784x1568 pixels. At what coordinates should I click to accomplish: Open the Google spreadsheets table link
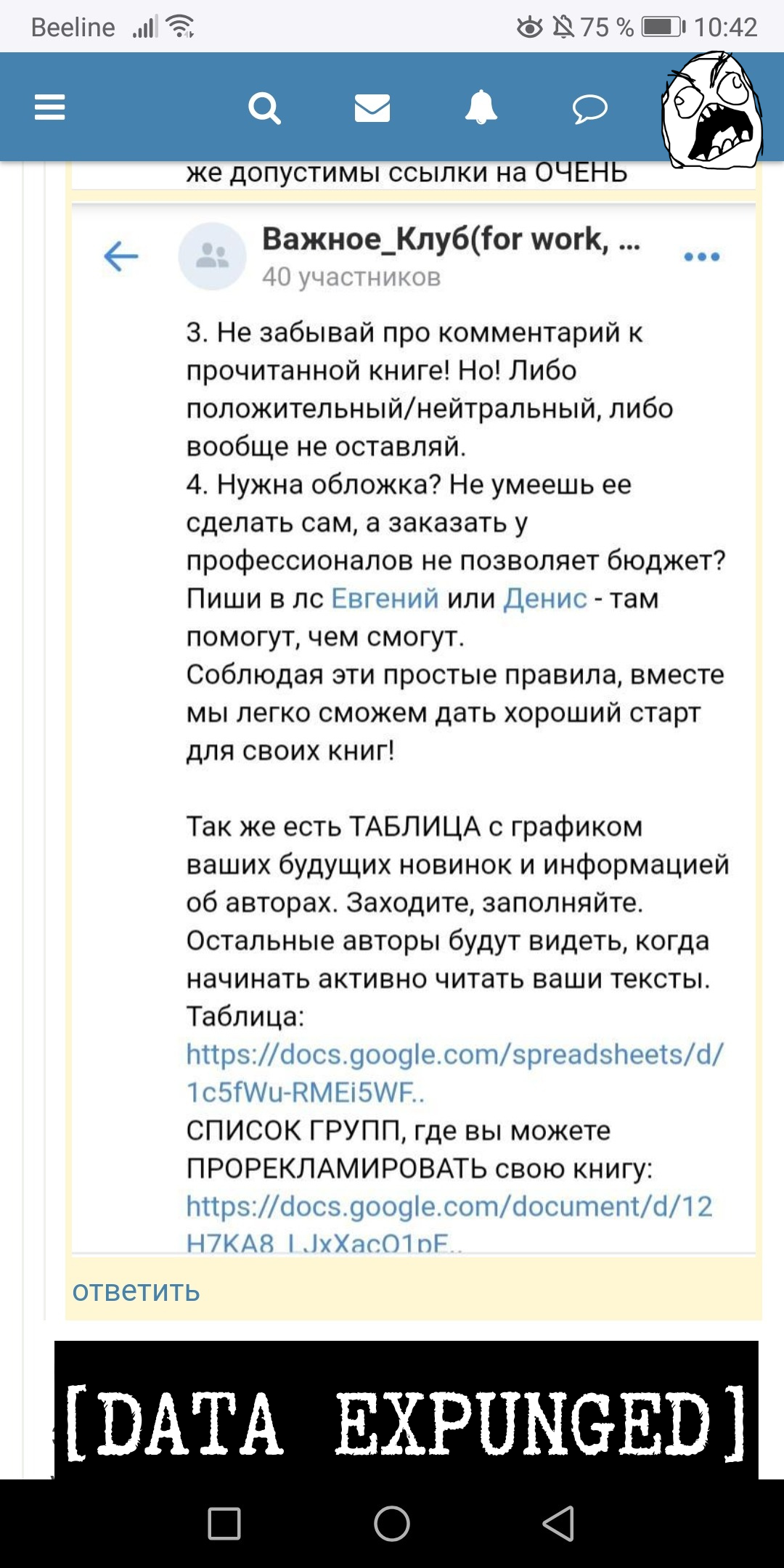[x=454, y=1073]
